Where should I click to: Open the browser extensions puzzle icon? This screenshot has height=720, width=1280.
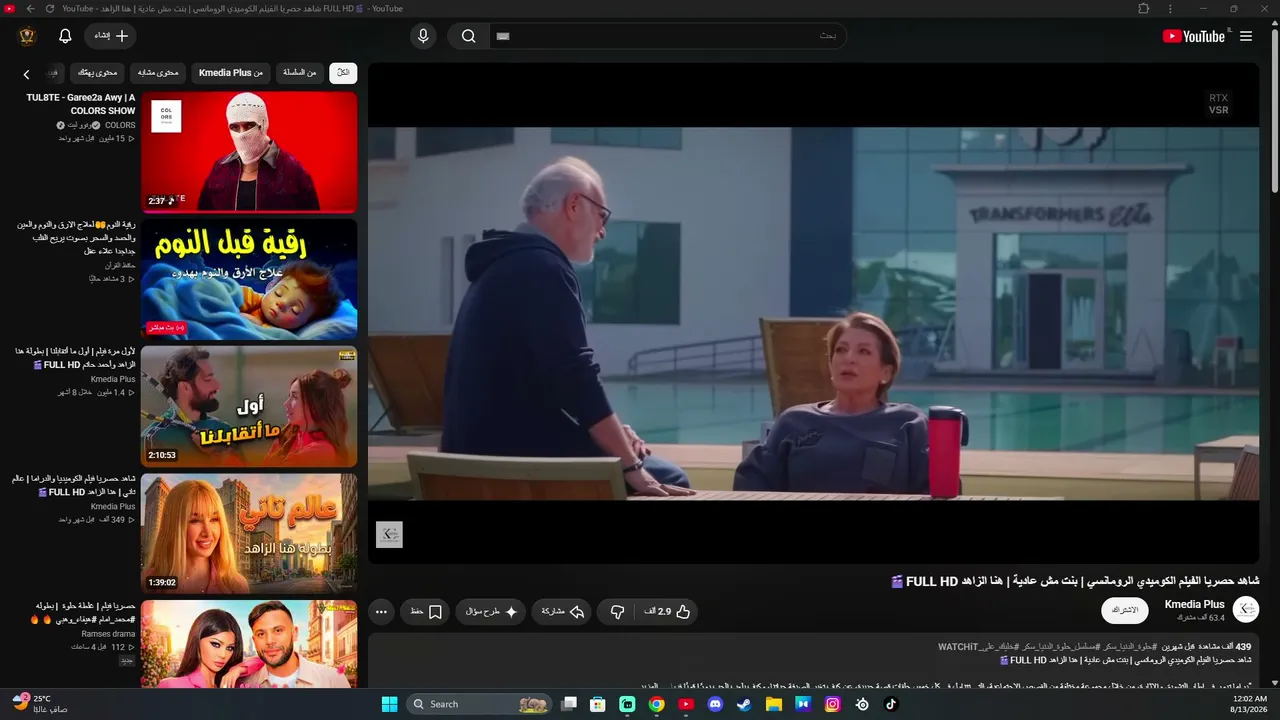1144,9
